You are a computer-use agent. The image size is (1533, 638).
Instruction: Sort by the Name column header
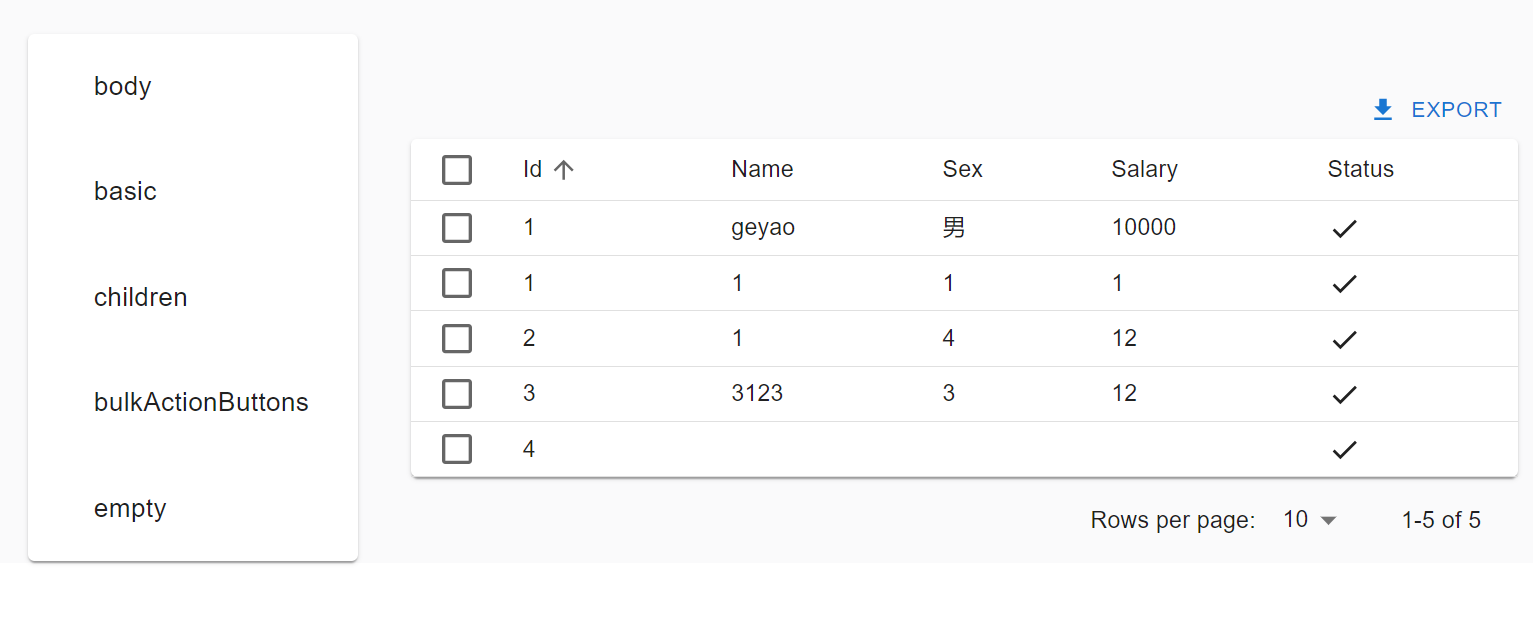click(762, 170)
